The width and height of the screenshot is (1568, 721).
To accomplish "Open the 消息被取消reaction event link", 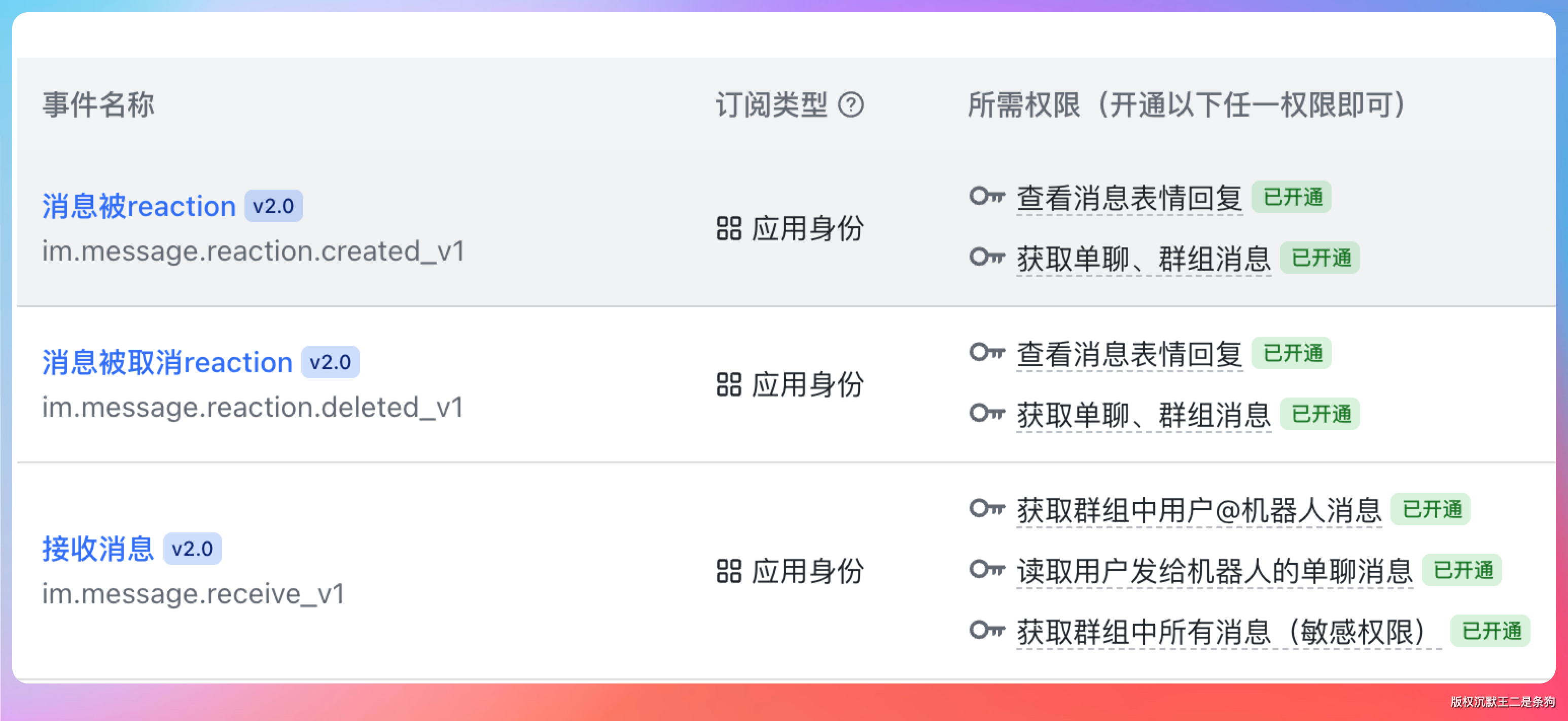I will tap(167, 363).
